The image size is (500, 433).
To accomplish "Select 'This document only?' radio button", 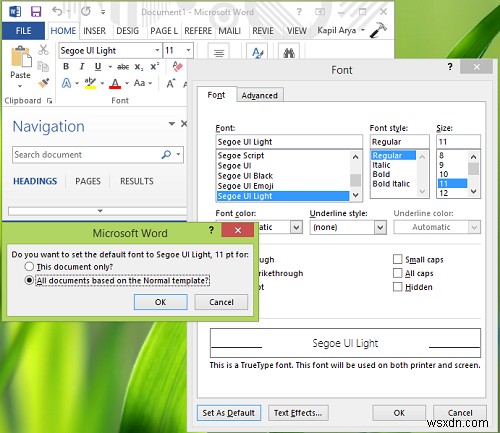I will pos(29,266).
